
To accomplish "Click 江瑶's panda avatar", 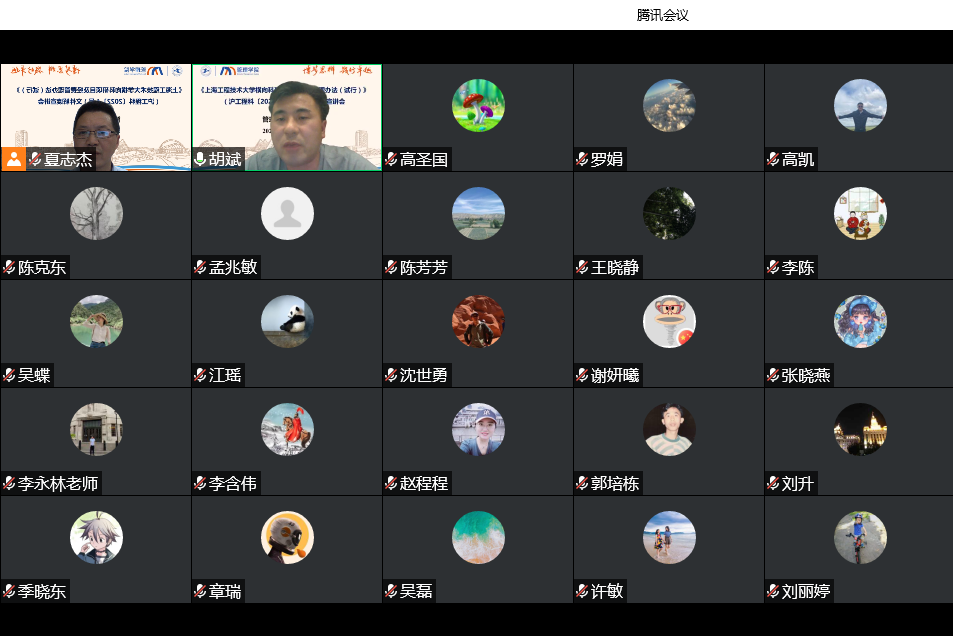I will point(287,322).
